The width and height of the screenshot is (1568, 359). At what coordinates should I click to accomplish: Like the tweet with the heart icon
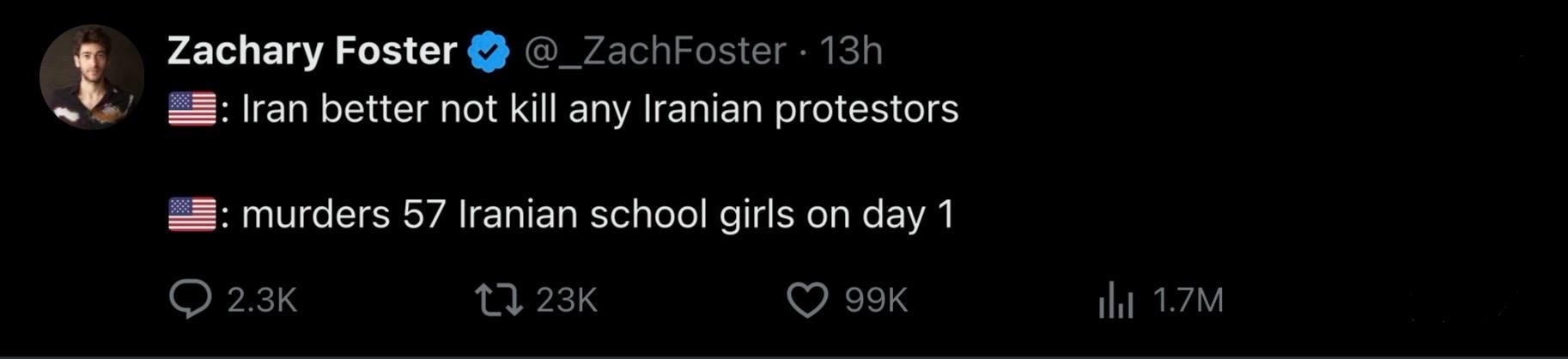tap(807, 300)
